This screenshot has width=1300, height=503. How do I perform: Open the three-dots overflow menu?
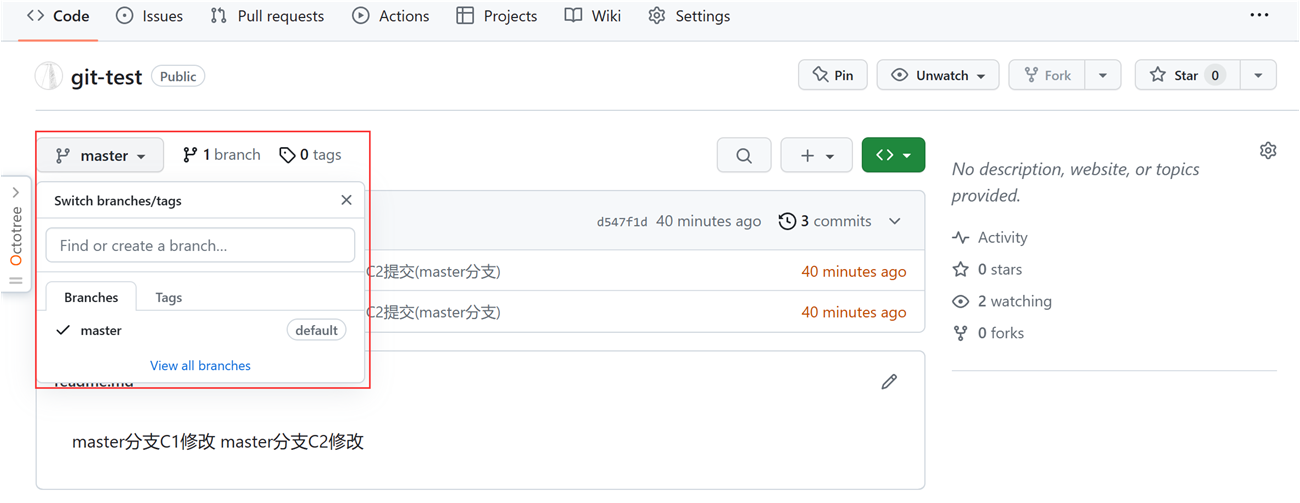[x=1259, y=15]
